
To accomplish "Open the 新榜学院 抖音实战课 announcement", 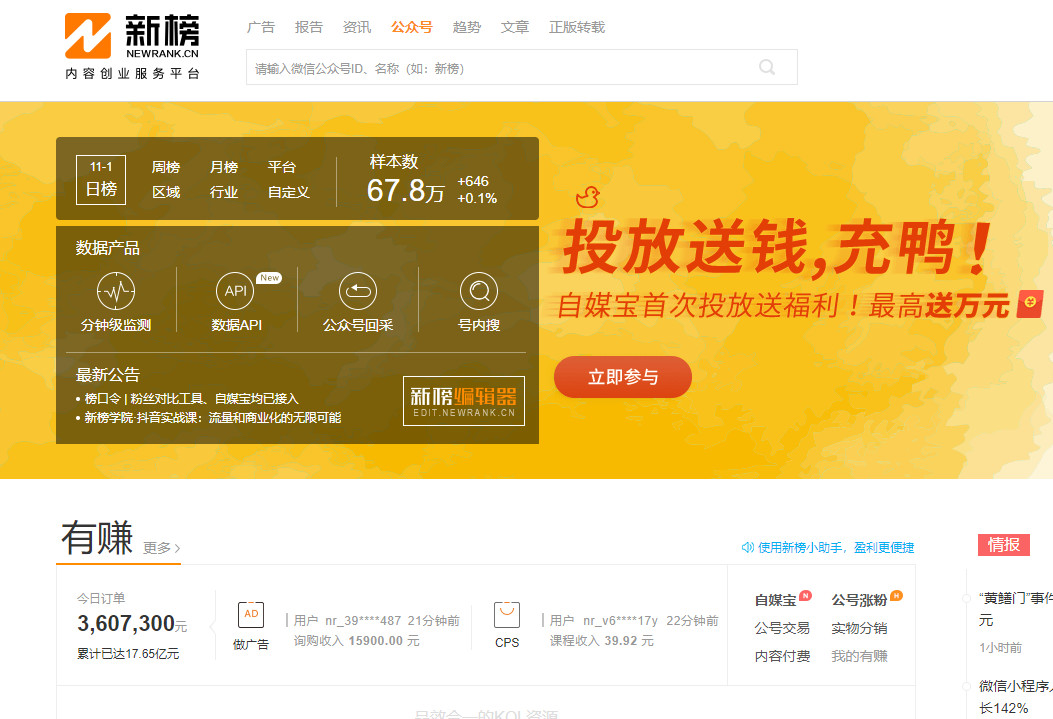I will coord(213,418).
